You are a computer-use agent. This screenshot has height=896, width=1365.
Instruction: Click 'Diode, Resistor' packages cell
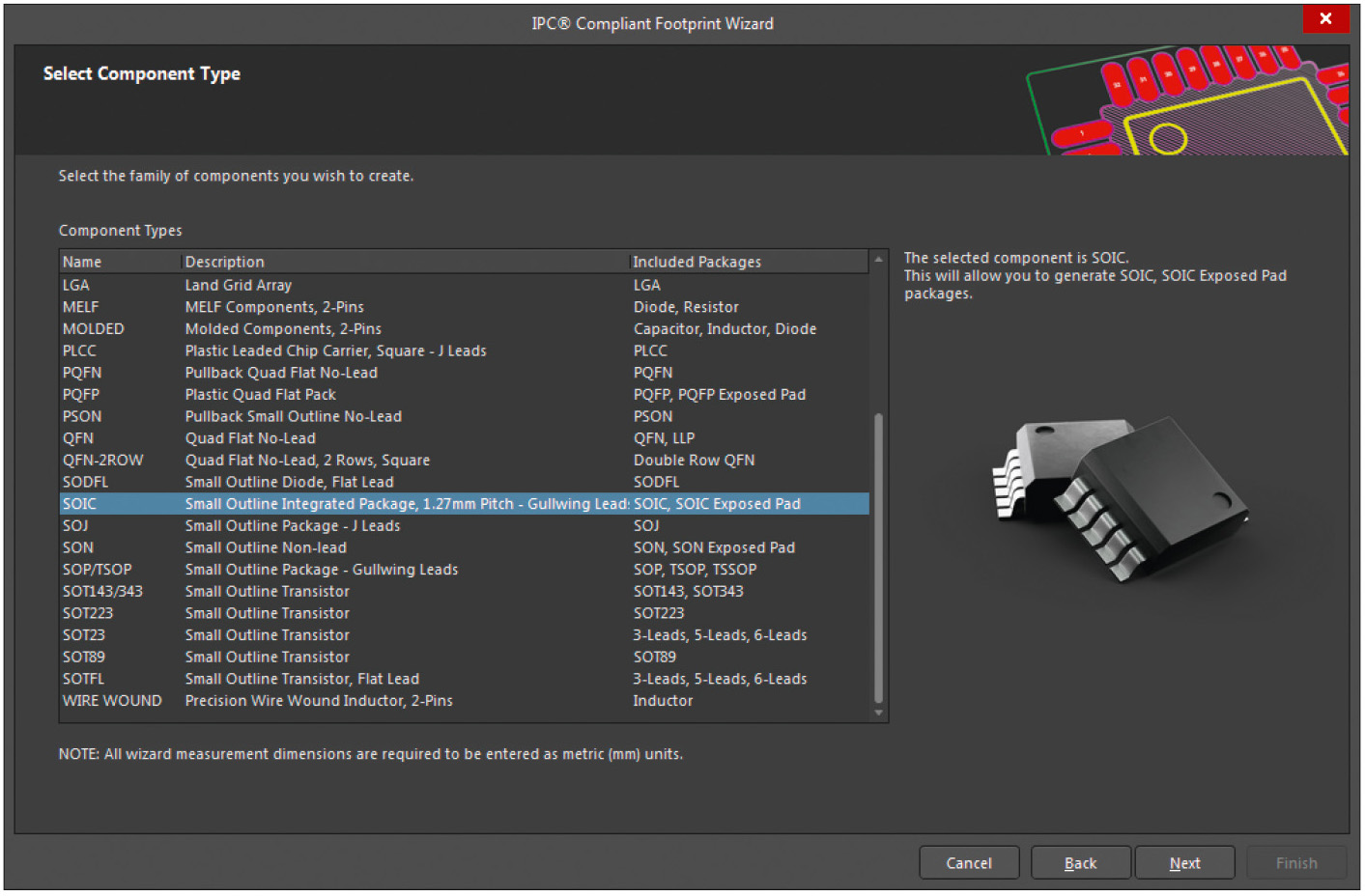tap(686, 307)
